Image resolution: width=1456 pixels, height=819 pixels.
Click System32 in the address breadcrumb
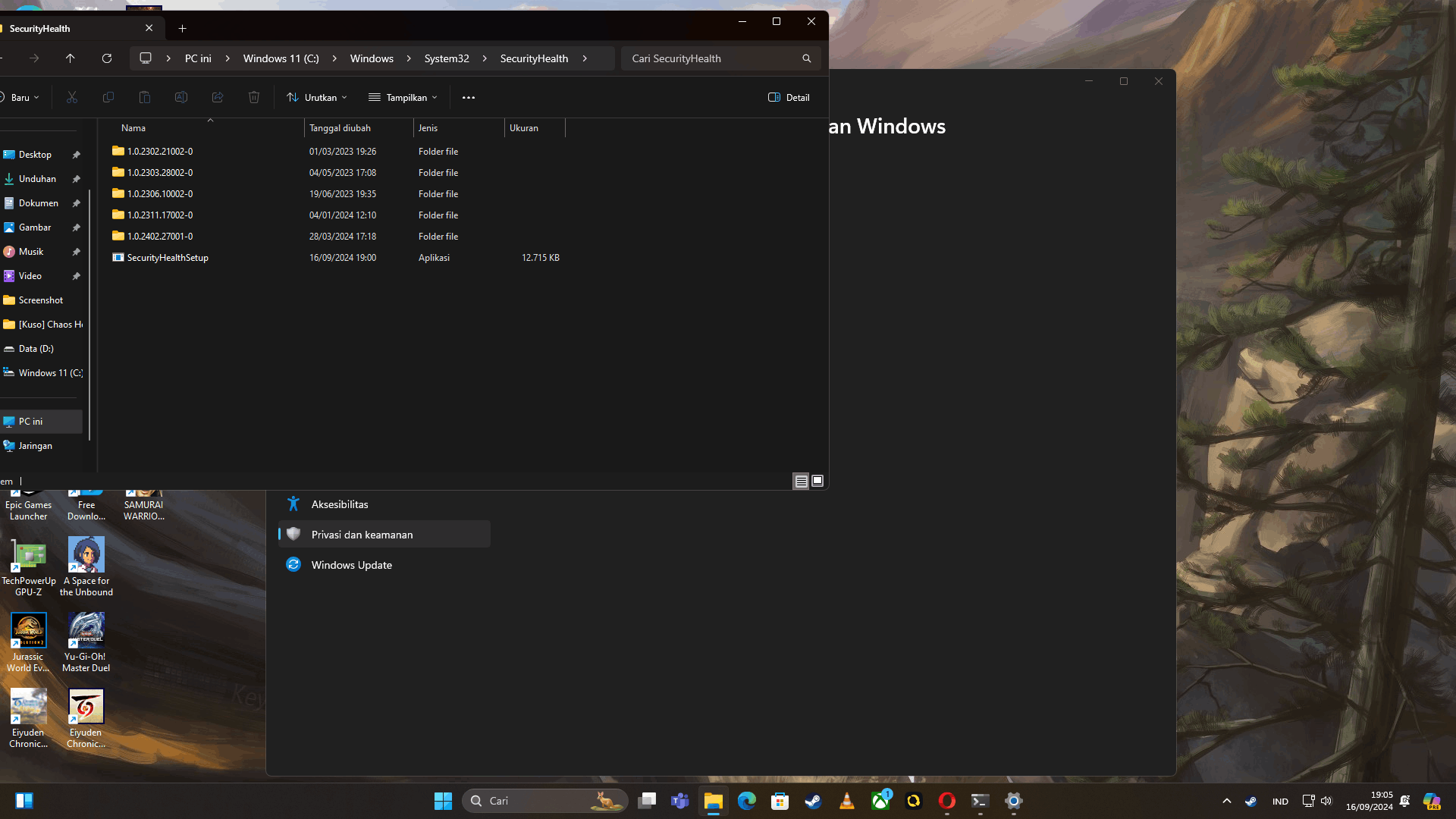pos(446,58)
